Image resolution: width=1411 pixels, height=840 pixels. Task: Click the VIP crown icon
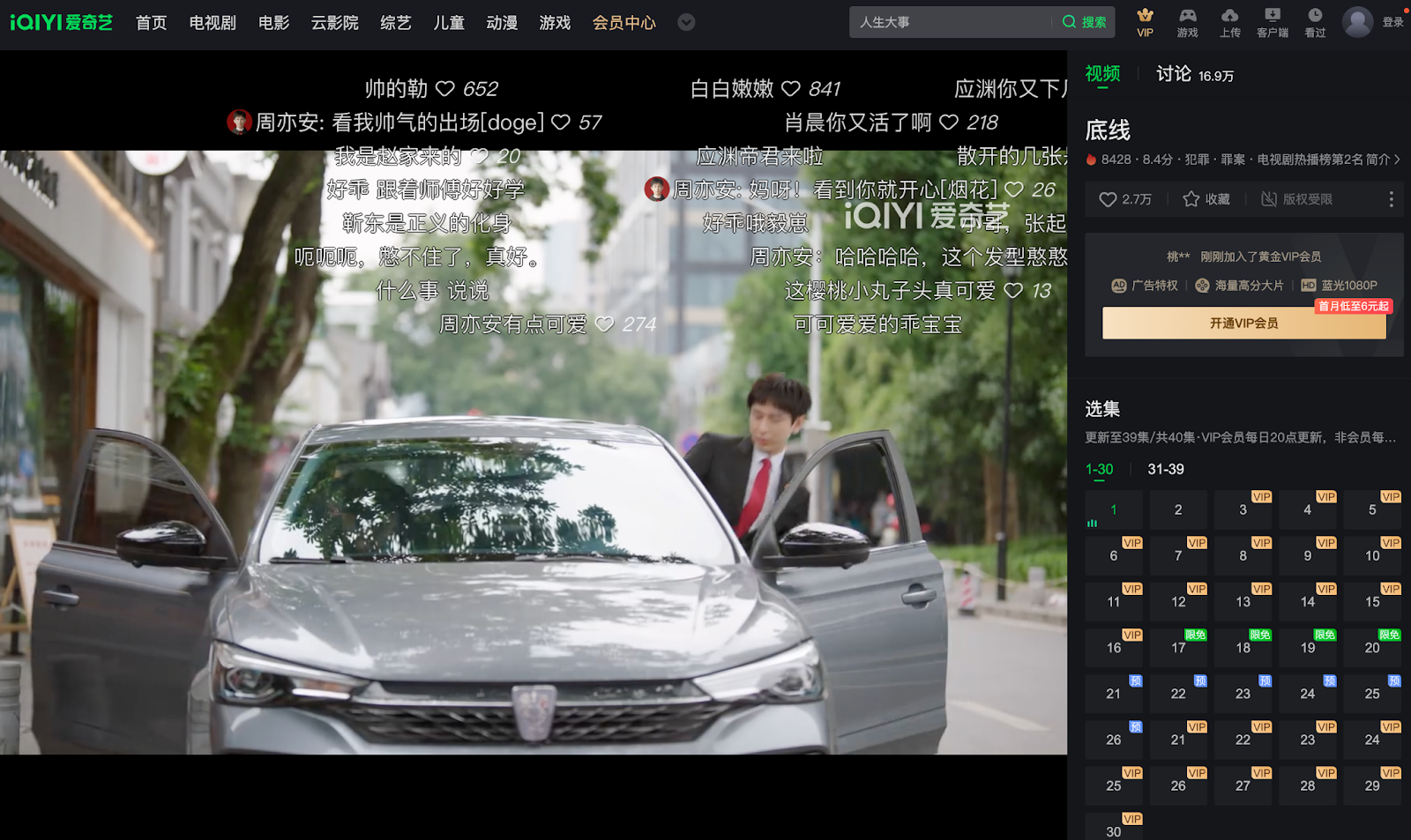(1145, 16)
